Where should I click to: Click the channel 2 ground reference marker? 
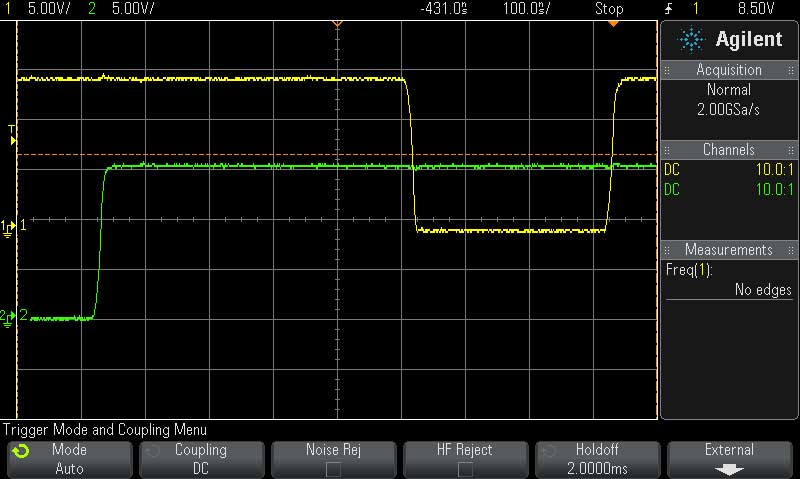(10, 316)
